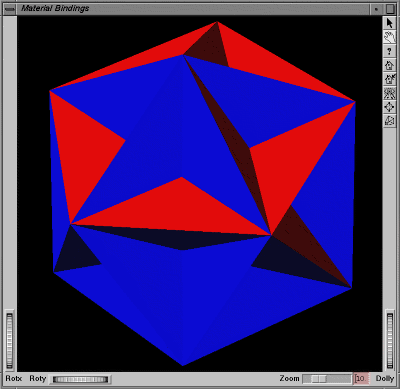400x389 pixels.
Task: Toggle perspective camera cube icon
Action: click(389, 120)
